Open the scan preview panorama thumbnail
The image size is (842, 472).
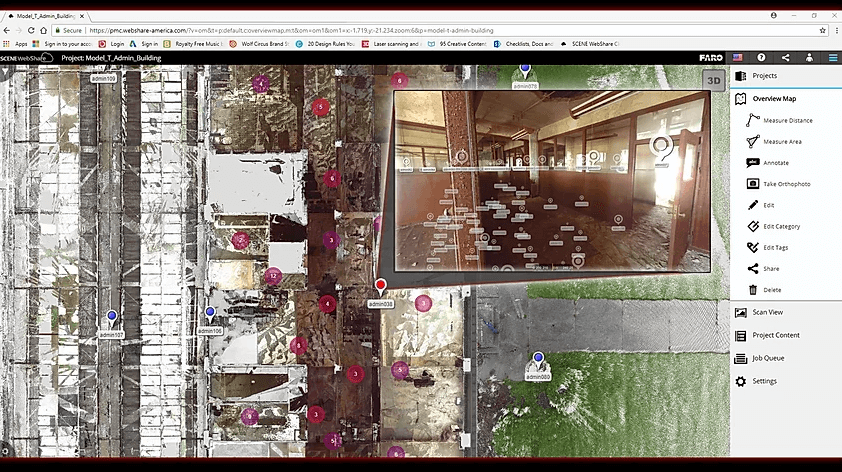(553, 181)
